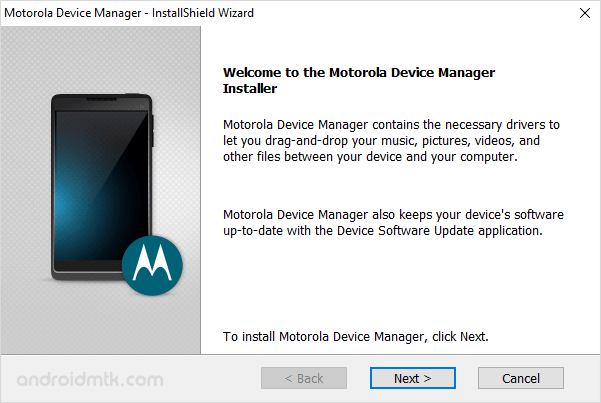Click the phone's bottom bezel area
601x403 pixels.
[87, 270]
